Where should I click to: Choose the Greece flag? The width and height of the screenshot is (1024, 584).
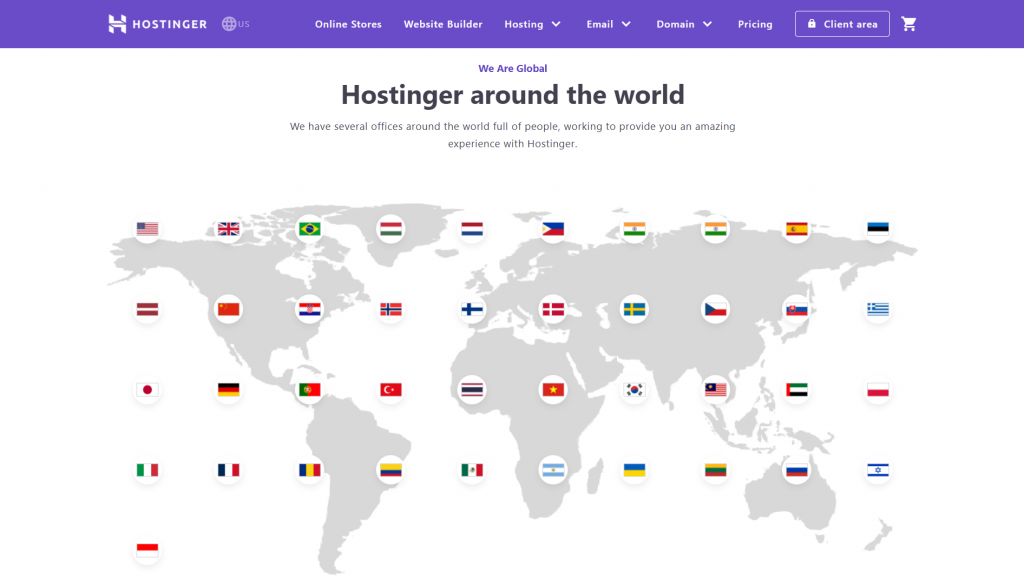click(x=878, y=309)
